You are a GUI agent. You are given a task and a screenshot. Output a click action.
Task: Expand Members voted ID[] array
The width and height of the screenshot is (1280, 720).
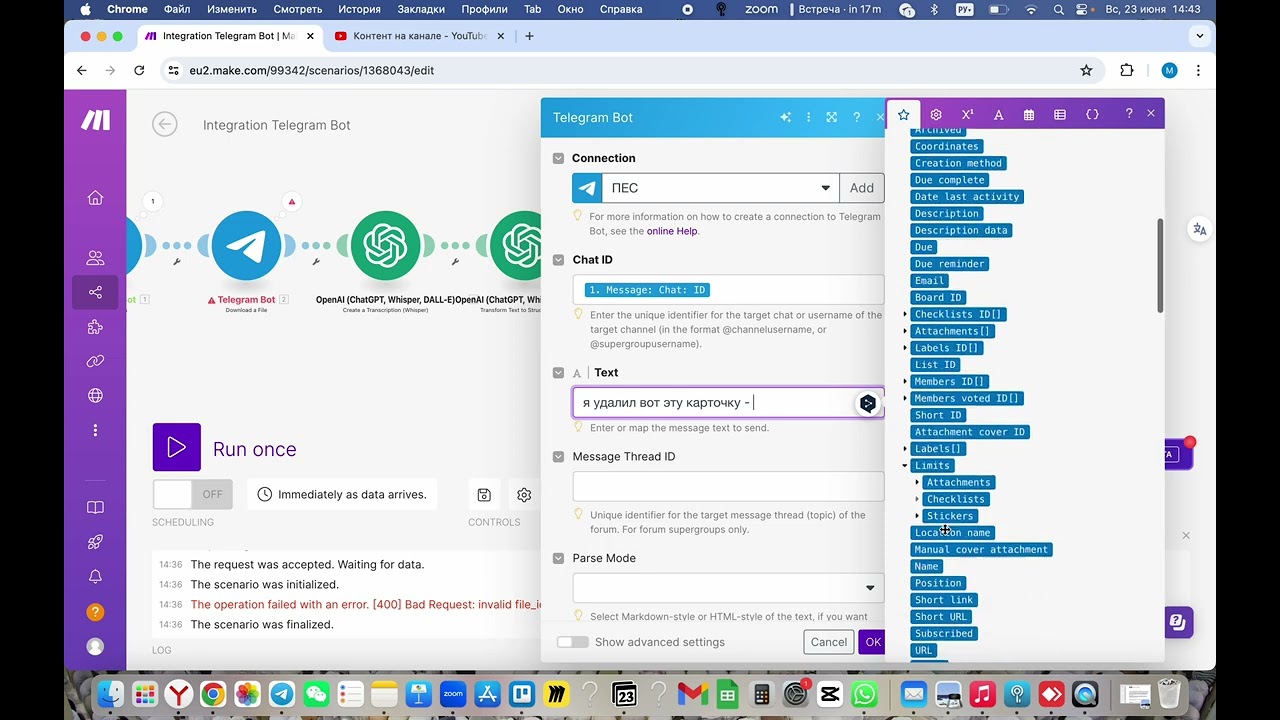coord(905,398)
